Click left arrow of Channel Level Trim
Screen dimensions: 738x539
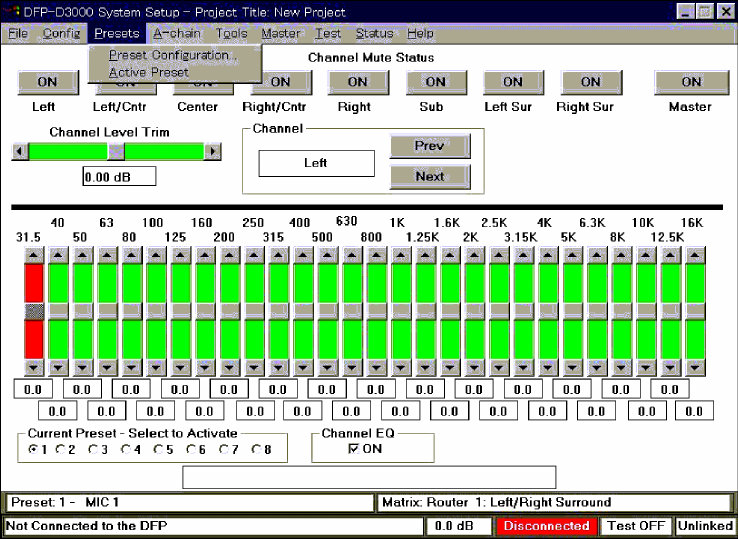point(19,152)
